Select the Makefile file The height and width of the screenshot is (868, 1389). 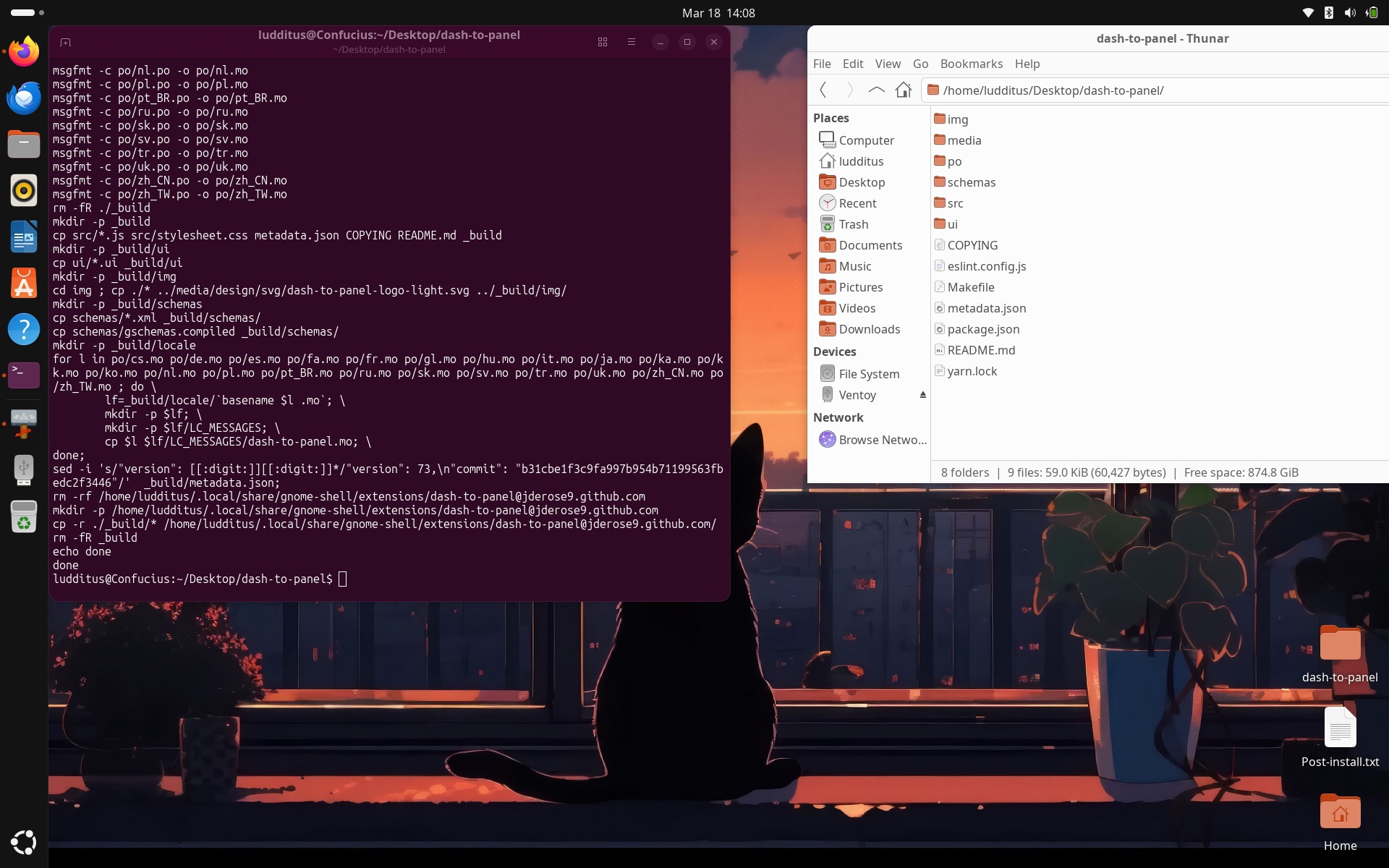970,287
